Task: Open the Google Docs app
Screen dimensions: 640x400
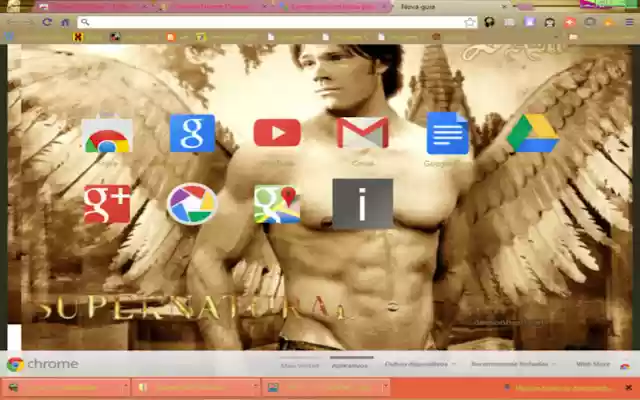Action: pyautogui.click(x=447, y=133)
